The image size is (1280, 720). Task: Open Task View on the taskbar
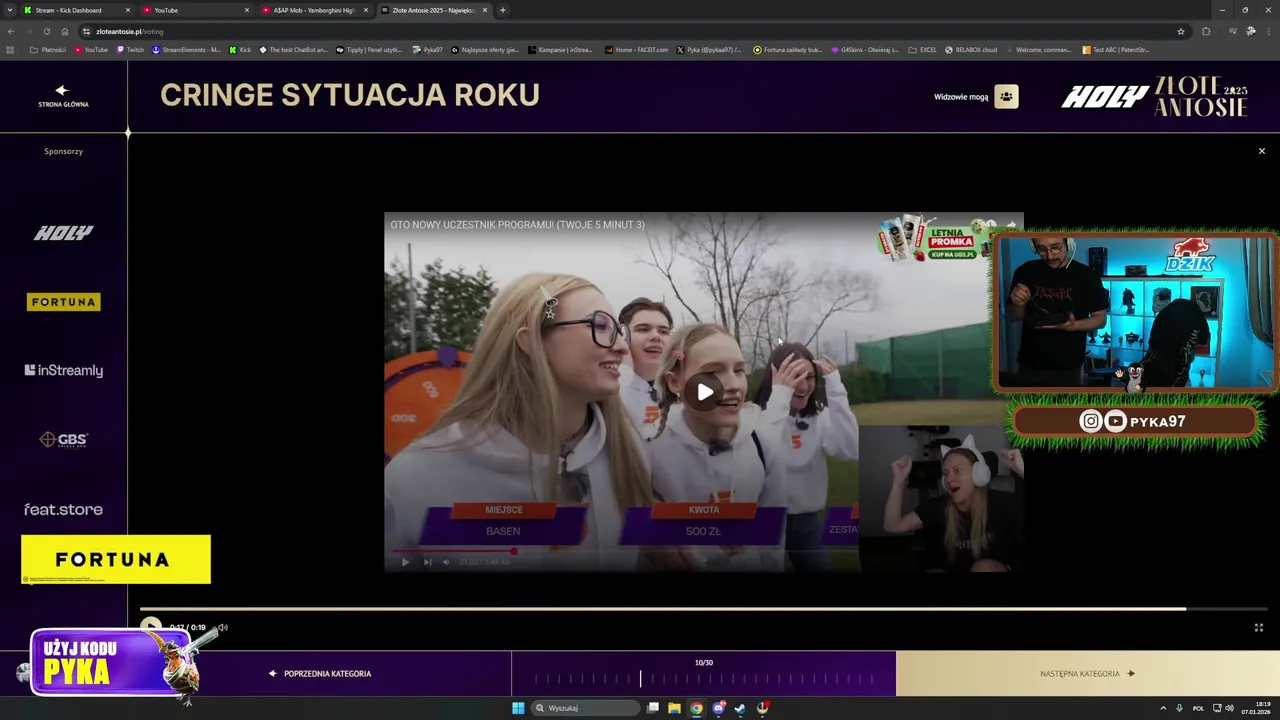653,708
